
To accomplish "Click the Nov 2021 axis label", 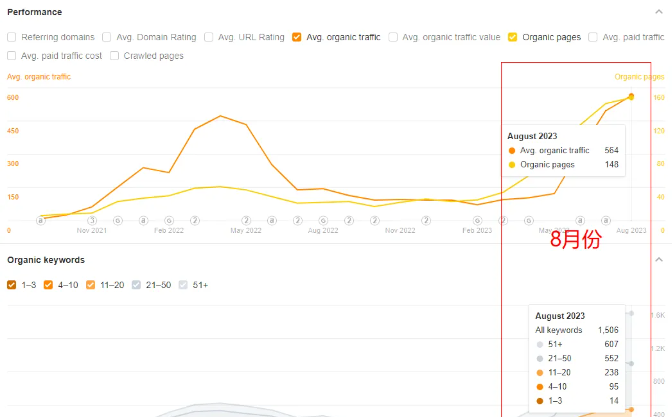I will coord(92,231).
